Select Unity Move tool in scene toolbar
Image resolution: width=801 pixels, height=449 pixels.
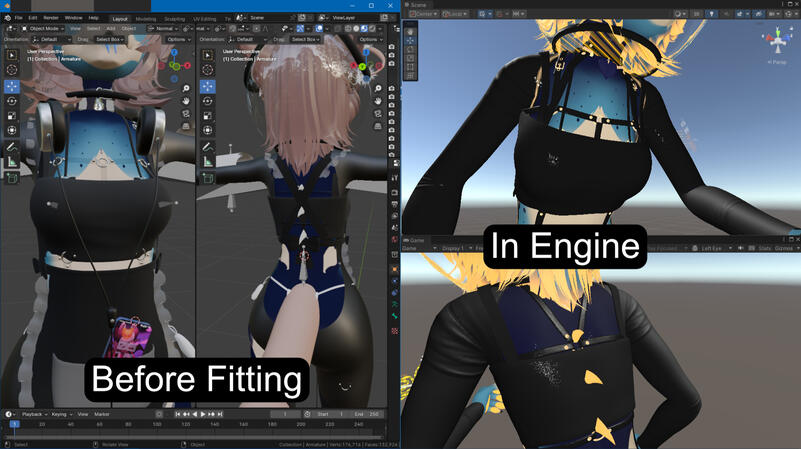tap(410, 40)
